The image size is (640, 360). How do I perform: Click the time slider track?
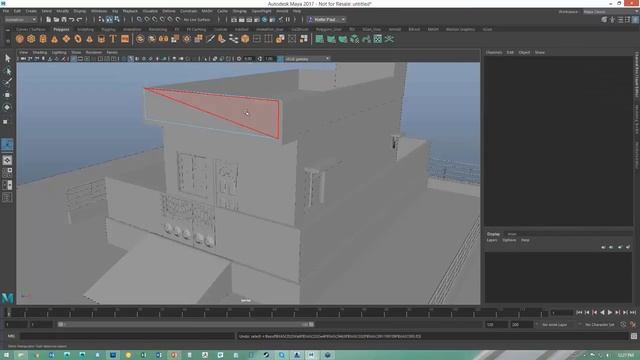pos(276,313)
